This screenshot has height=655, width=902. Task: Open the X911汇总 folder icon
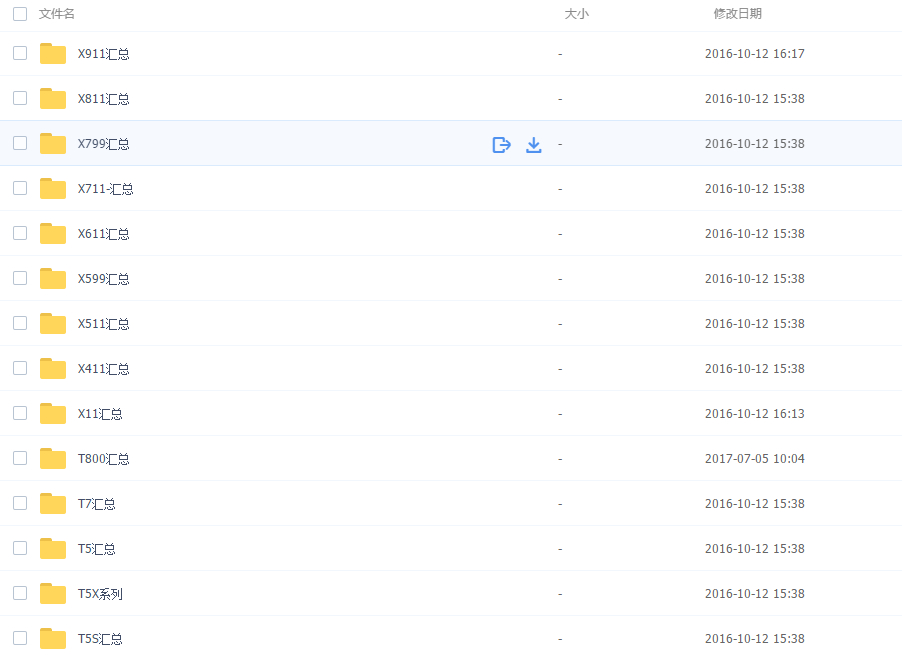(53, 53)
